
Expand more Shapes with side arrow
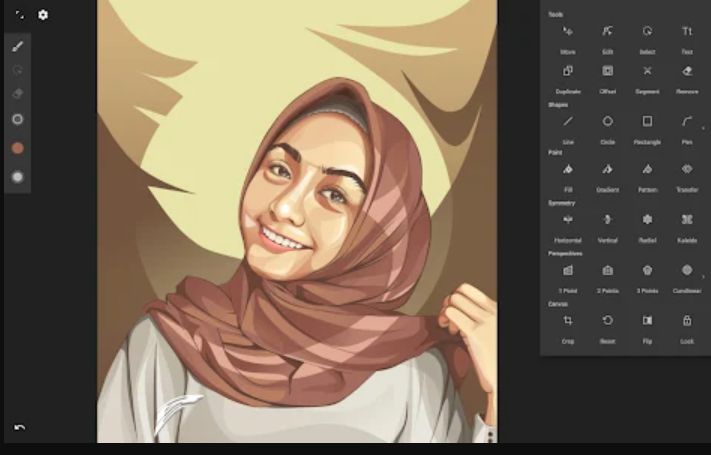point(703,128)
